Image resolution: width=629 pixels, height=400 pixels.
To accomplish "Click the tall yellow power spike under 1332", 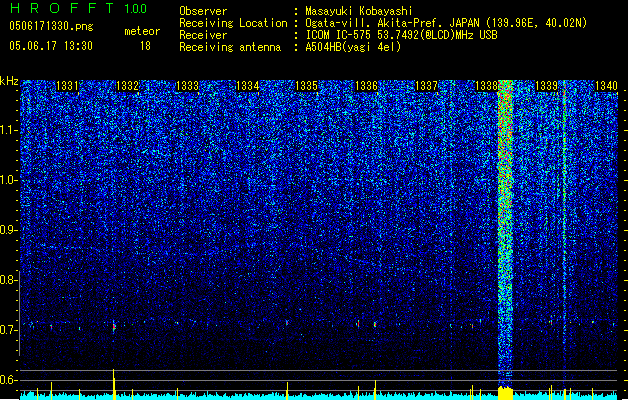I will (114, 384).
